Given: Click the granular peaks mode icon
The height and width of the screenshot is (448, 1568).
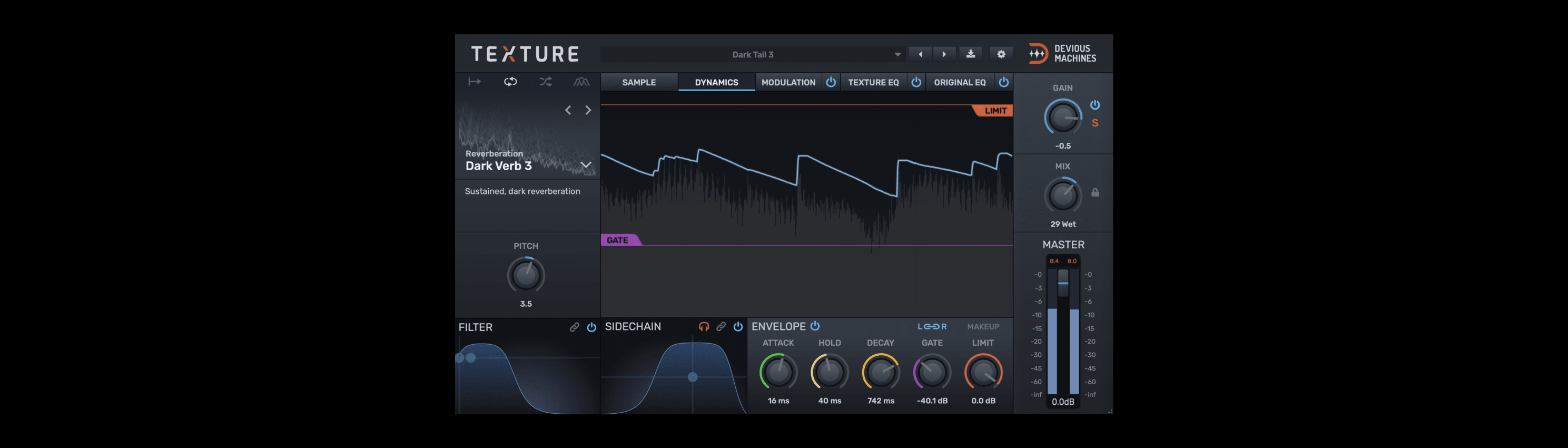Looking at the screenshot, I should 581,82.
